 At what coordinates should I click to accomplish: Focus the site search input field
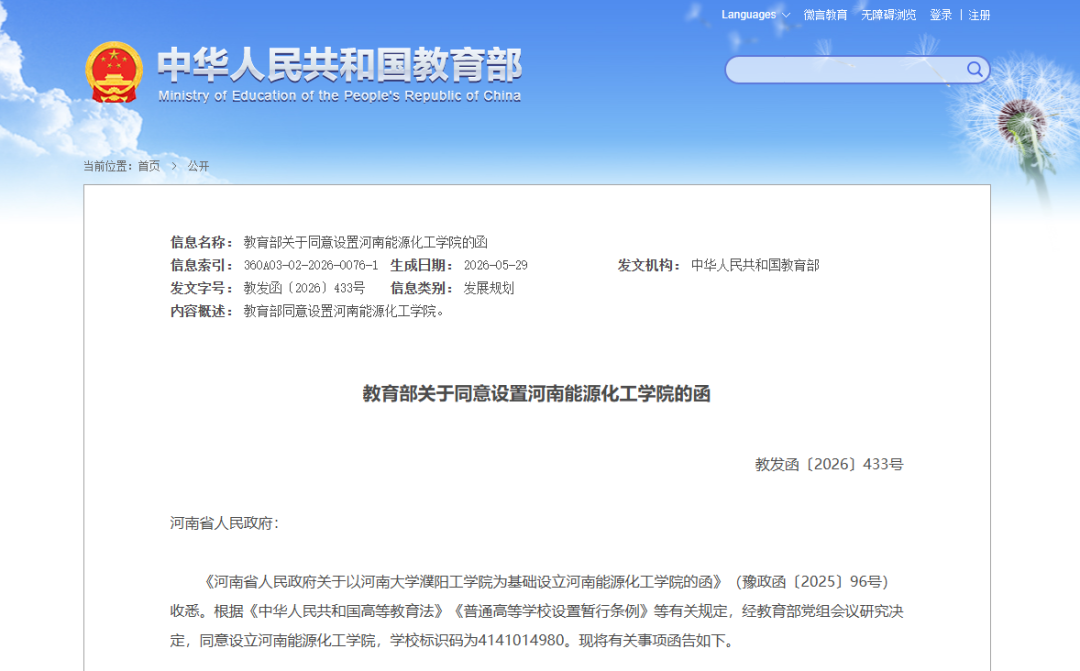(x=847, y=70)
